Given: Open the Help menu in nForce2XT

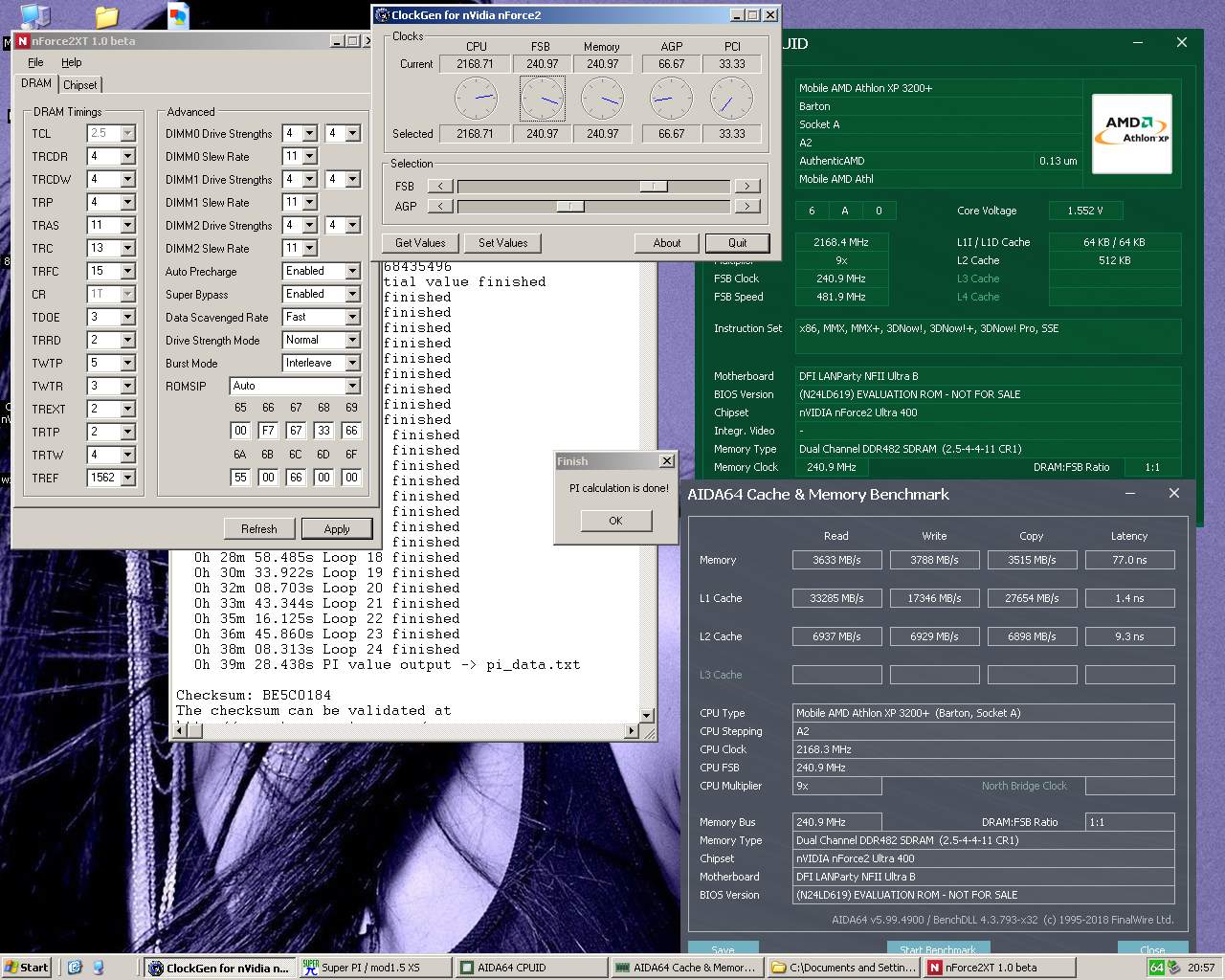Looking at the screenshot, I should [x=72, y=62].
